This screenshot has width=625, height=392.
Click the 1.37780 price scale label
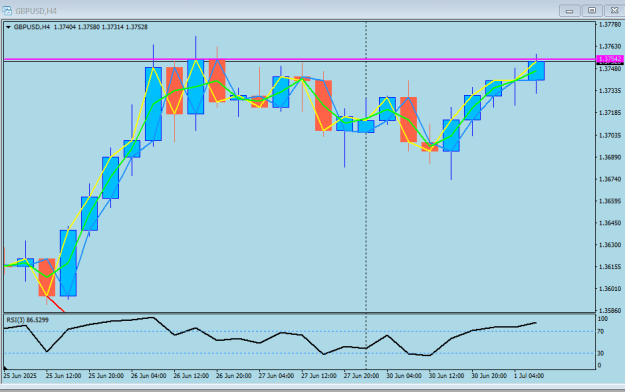(610, 25)
